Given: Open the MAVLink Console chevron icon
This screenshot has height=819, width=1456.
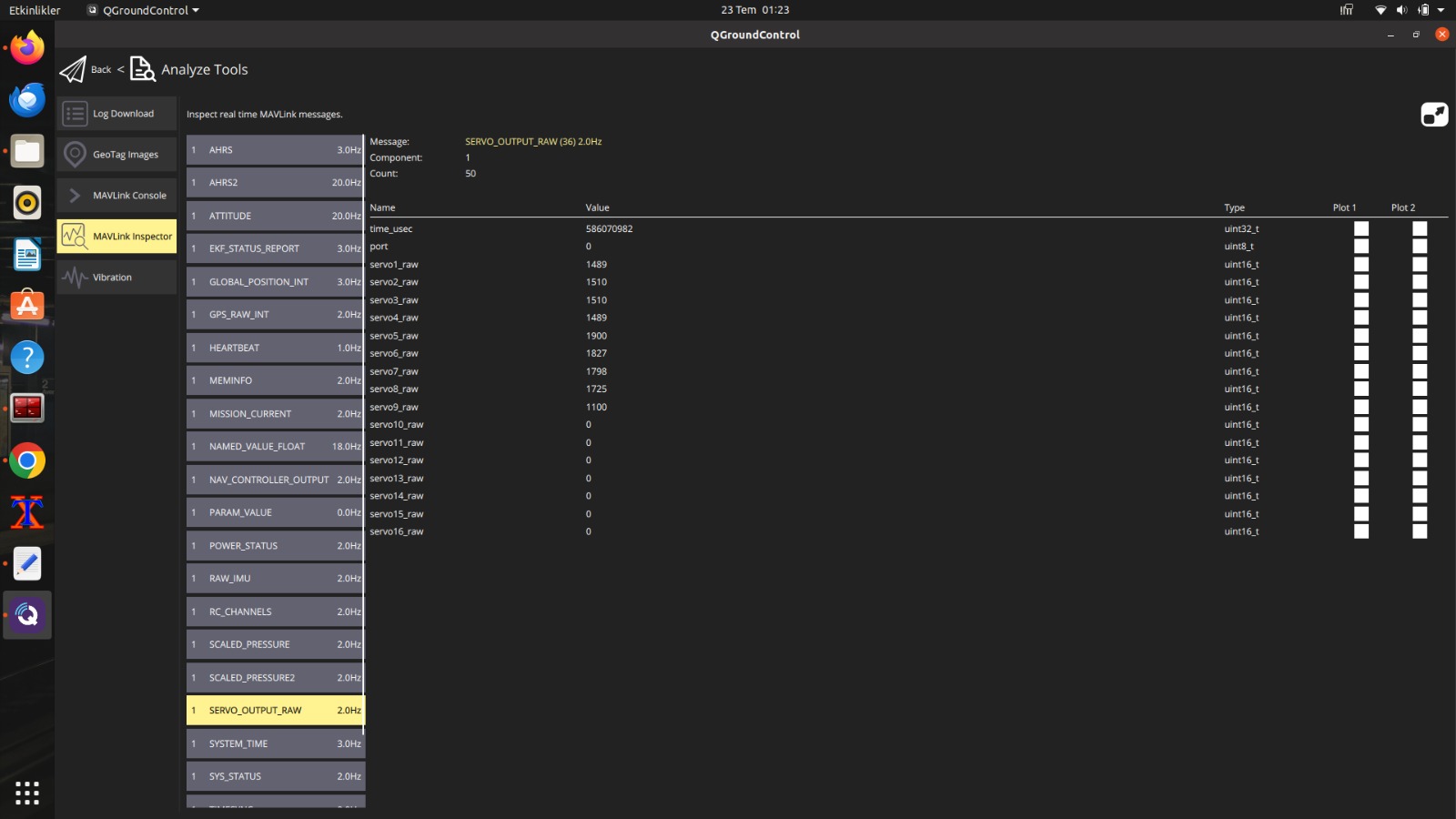Looking at the screenshot, I should [x=76, y=196].
